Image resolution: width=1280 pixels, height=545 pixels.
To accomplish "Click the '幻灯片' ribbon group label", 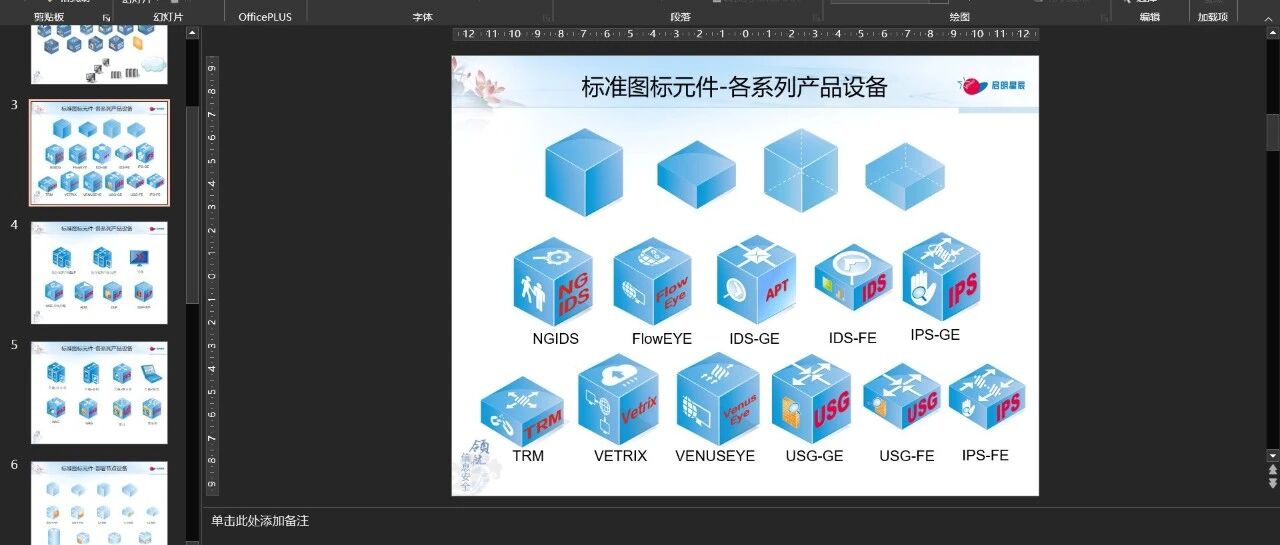I will click(168, 17).
